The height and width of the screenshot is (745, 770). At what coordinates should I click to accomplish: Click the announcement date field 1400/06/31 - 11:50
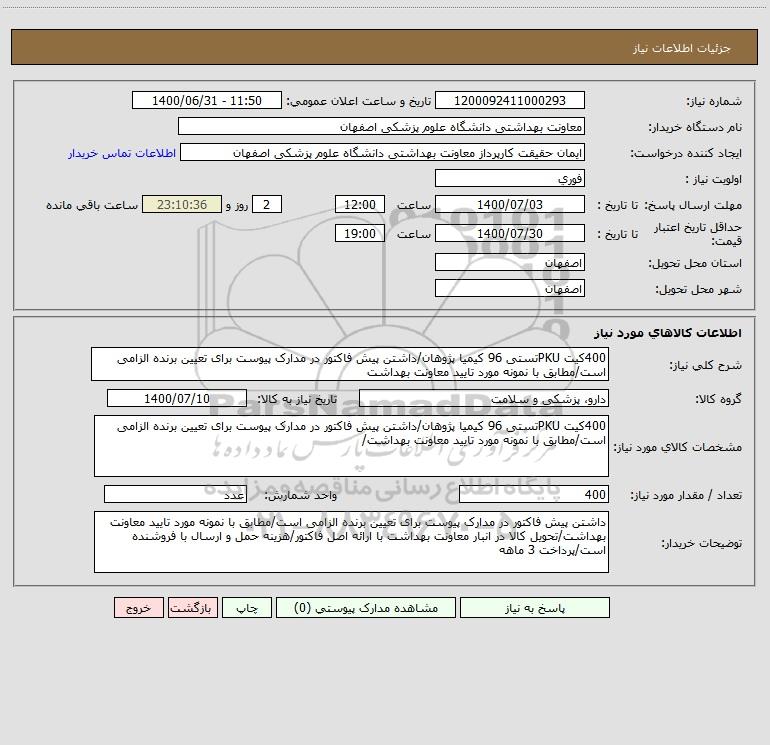tap(207, 100)
